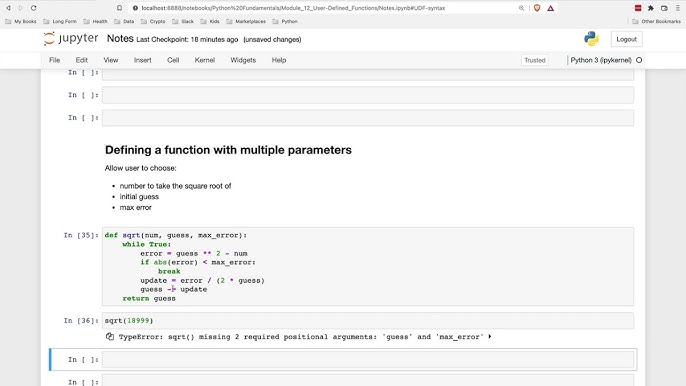Image resolution: width=686 pixels, height=386 pixels.
Task: Open the Widgets menu
Action: (243, 60)
